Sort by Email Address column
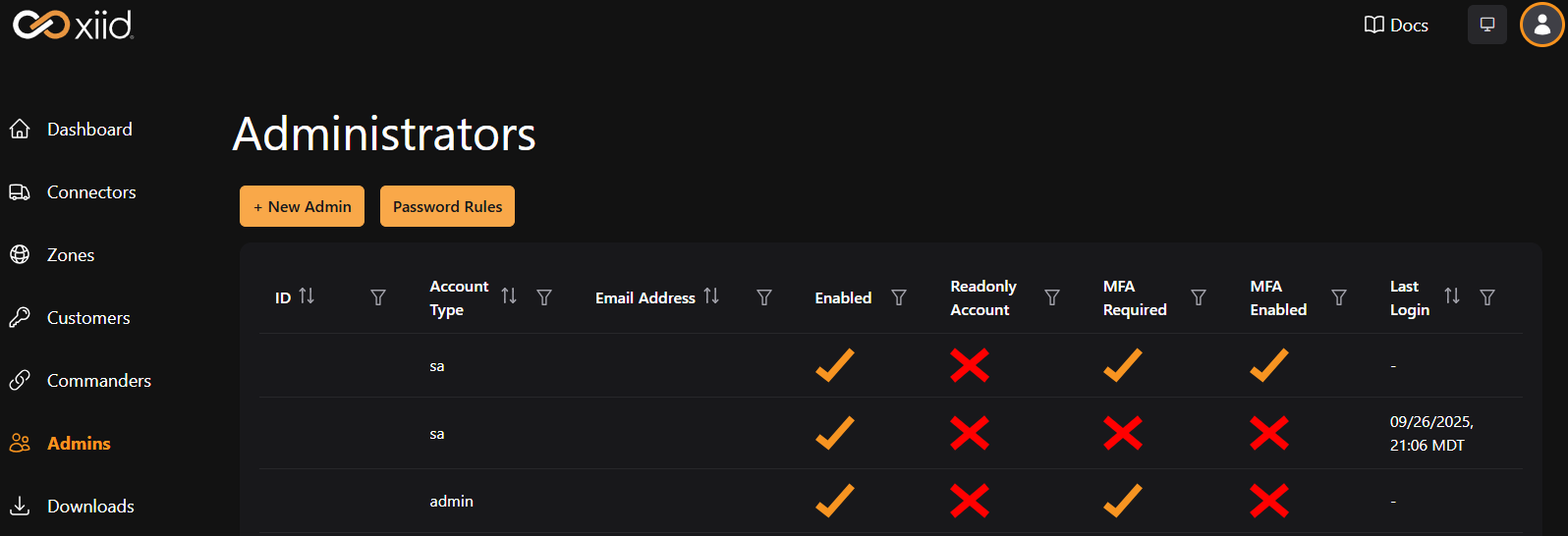This screenshot has width=1568, height=536. point(711,296)
